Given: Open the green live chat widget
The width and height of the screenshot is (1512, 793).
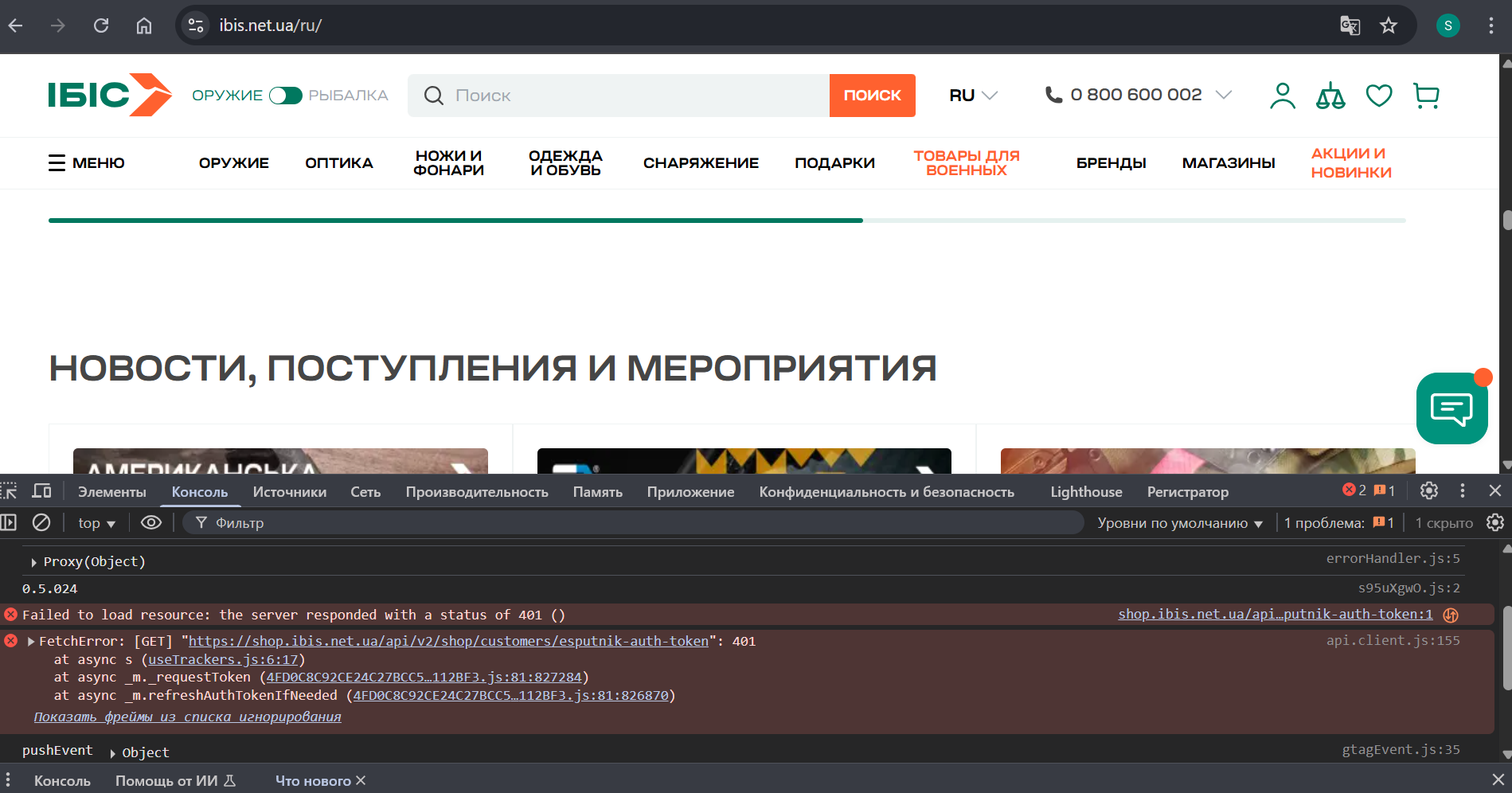Looking at the screenshot, I should point(1451,408).
